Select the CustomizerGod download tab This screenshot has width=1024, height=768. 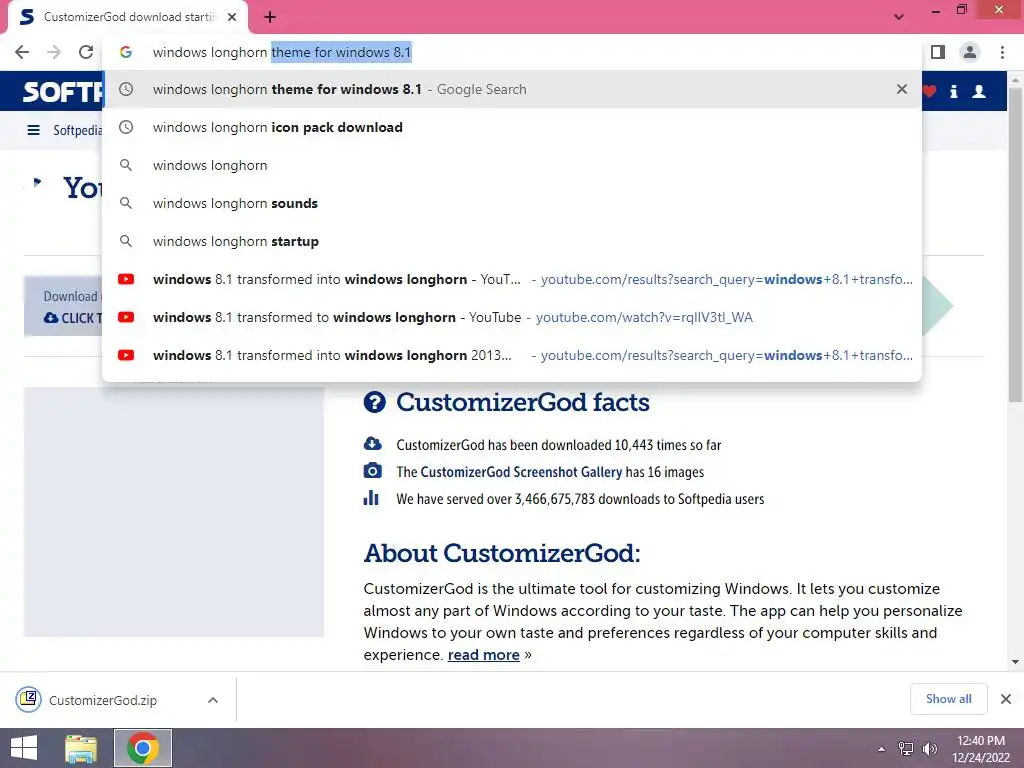point(128,17)
